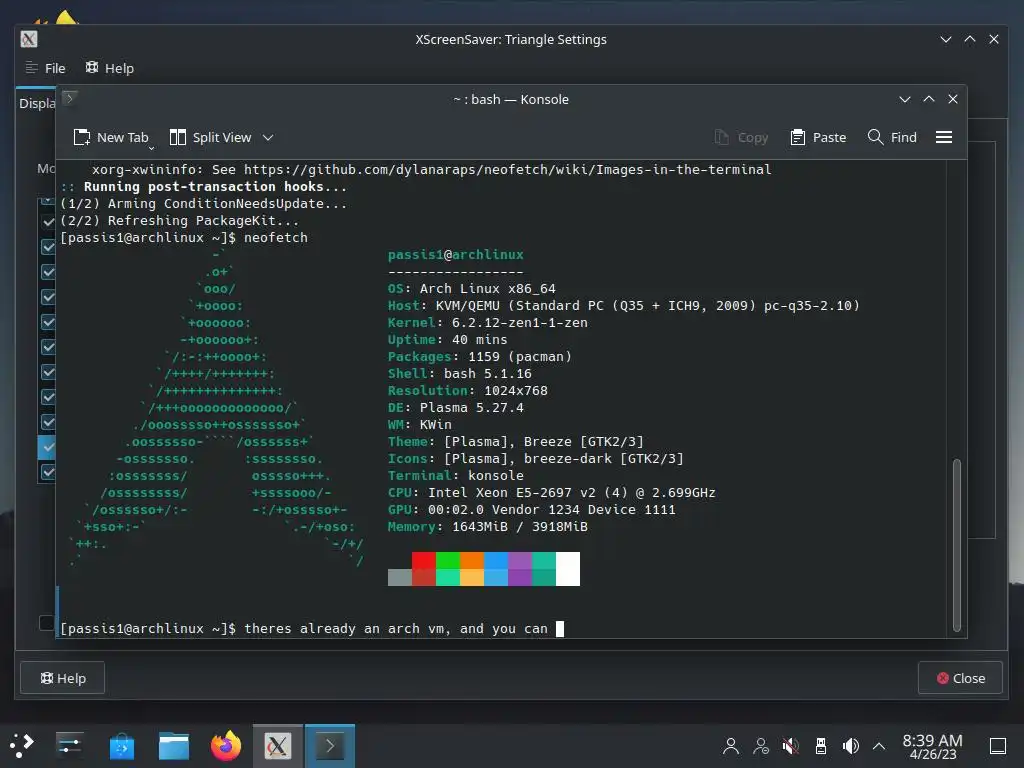
Task: Click the muted microphone tray icon
Action: [x=791, y=746]
